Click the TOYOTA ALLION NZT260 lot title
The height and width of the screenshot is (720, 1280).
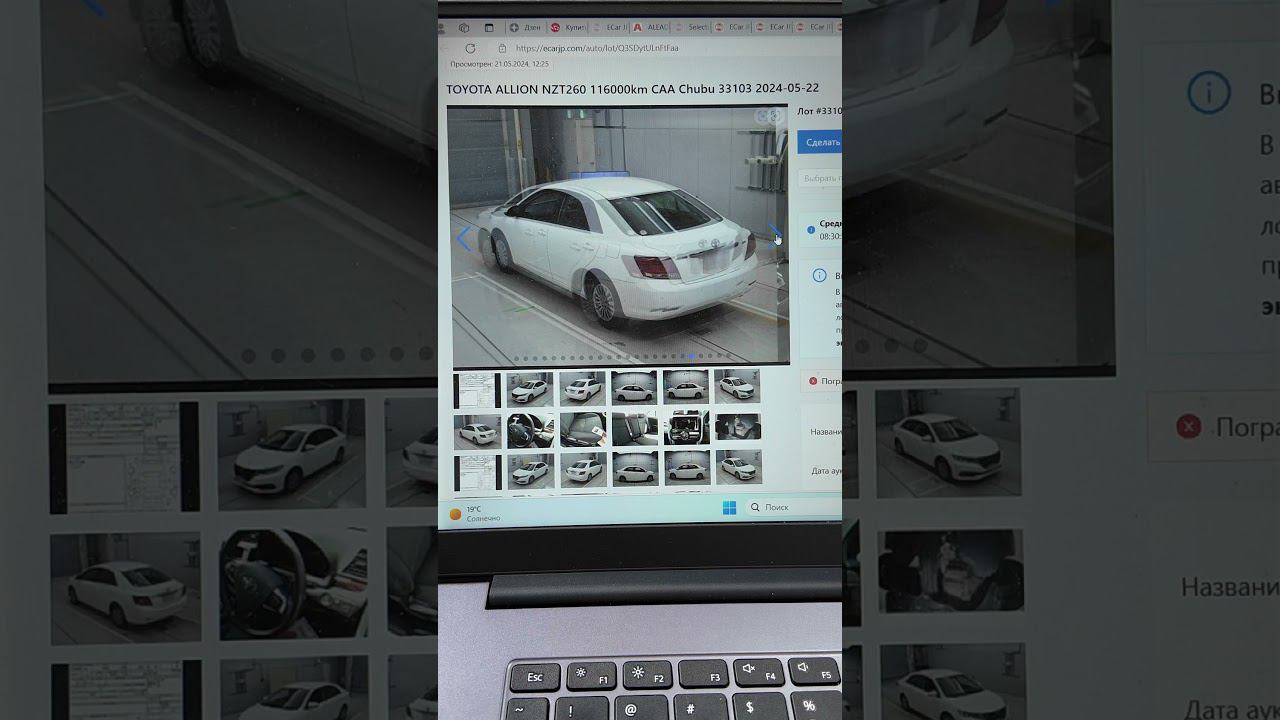pos(632,89)
